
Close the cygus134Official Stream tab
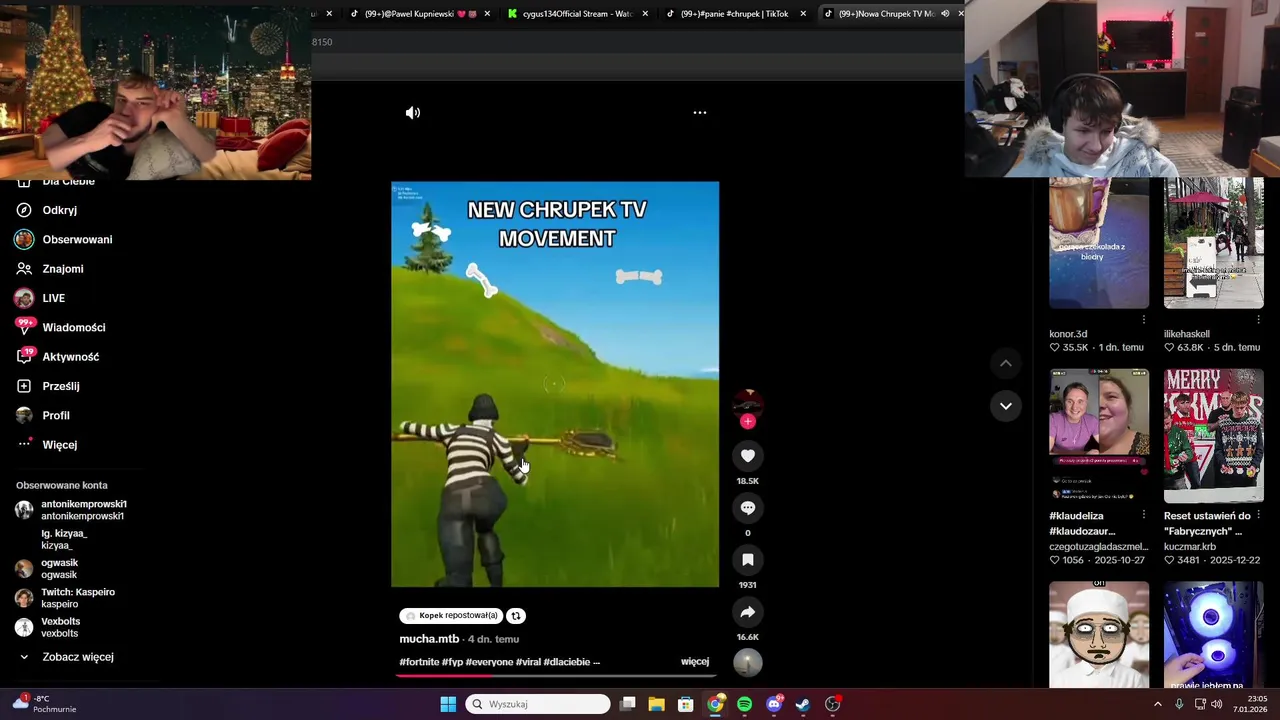click(x=645, y=14)
